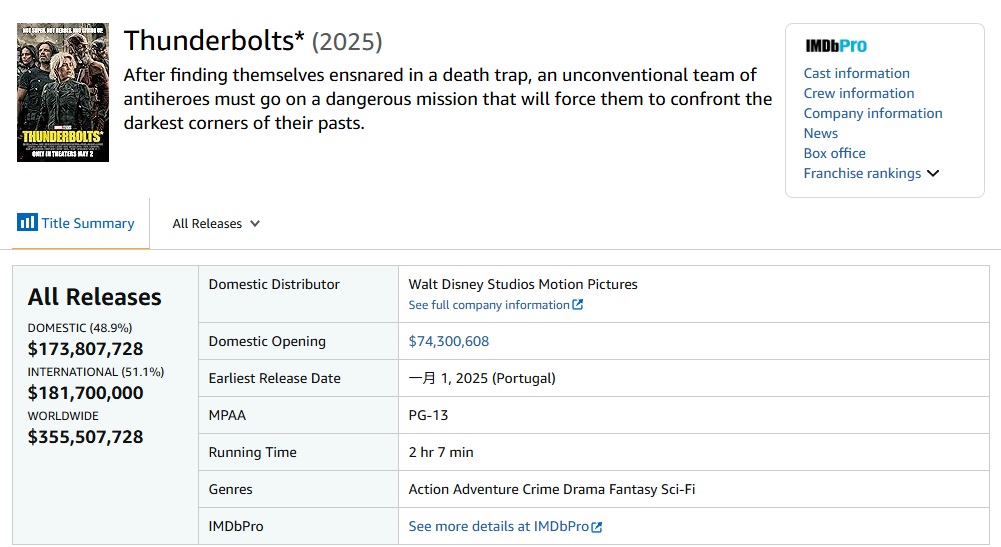Viewport: 1001px width, 547px height.
Task: Go to the News link
Action: [820, 133]
